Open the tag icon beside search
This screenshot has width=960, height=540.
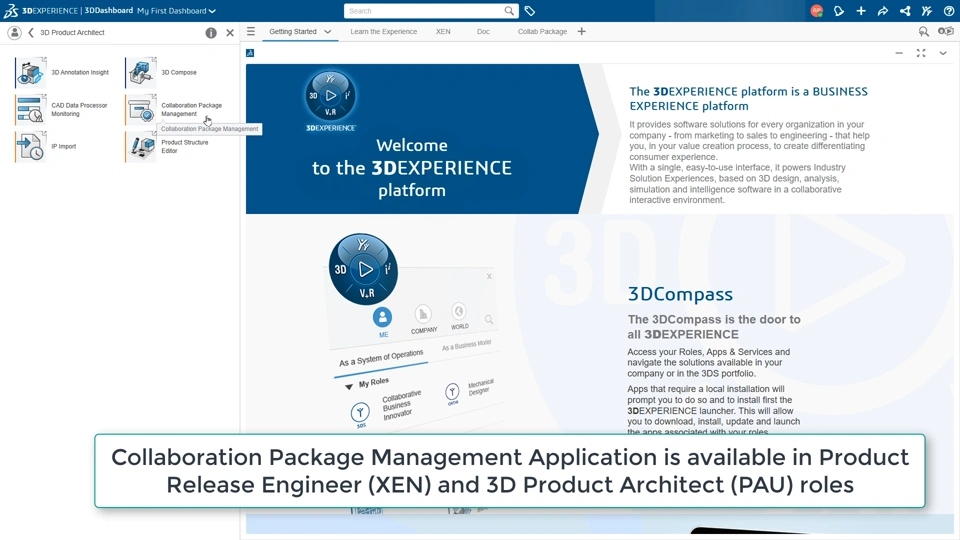click(x=530, y=11)
